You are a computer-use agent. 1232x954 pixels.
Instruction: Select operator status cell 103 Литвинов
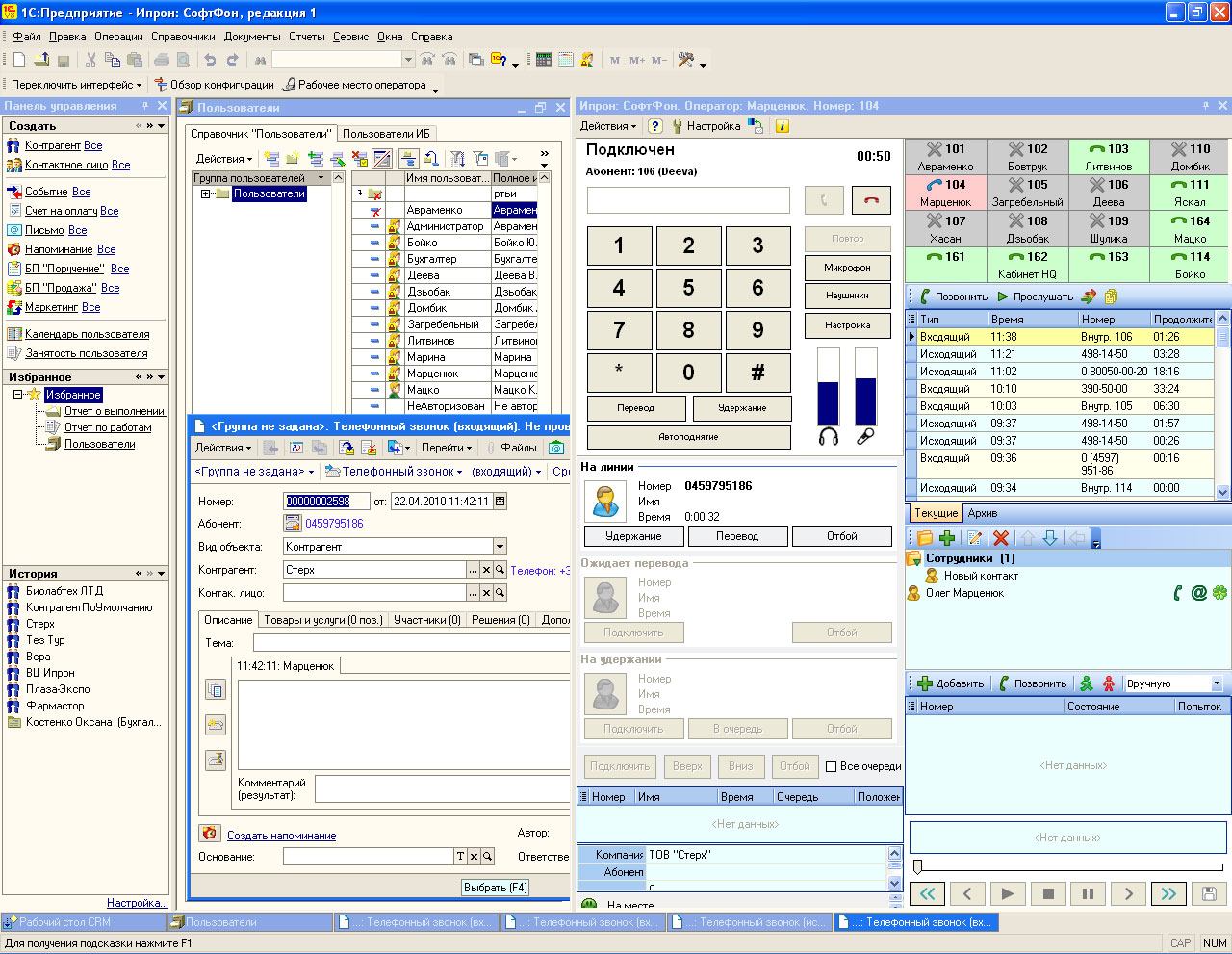1109,157
